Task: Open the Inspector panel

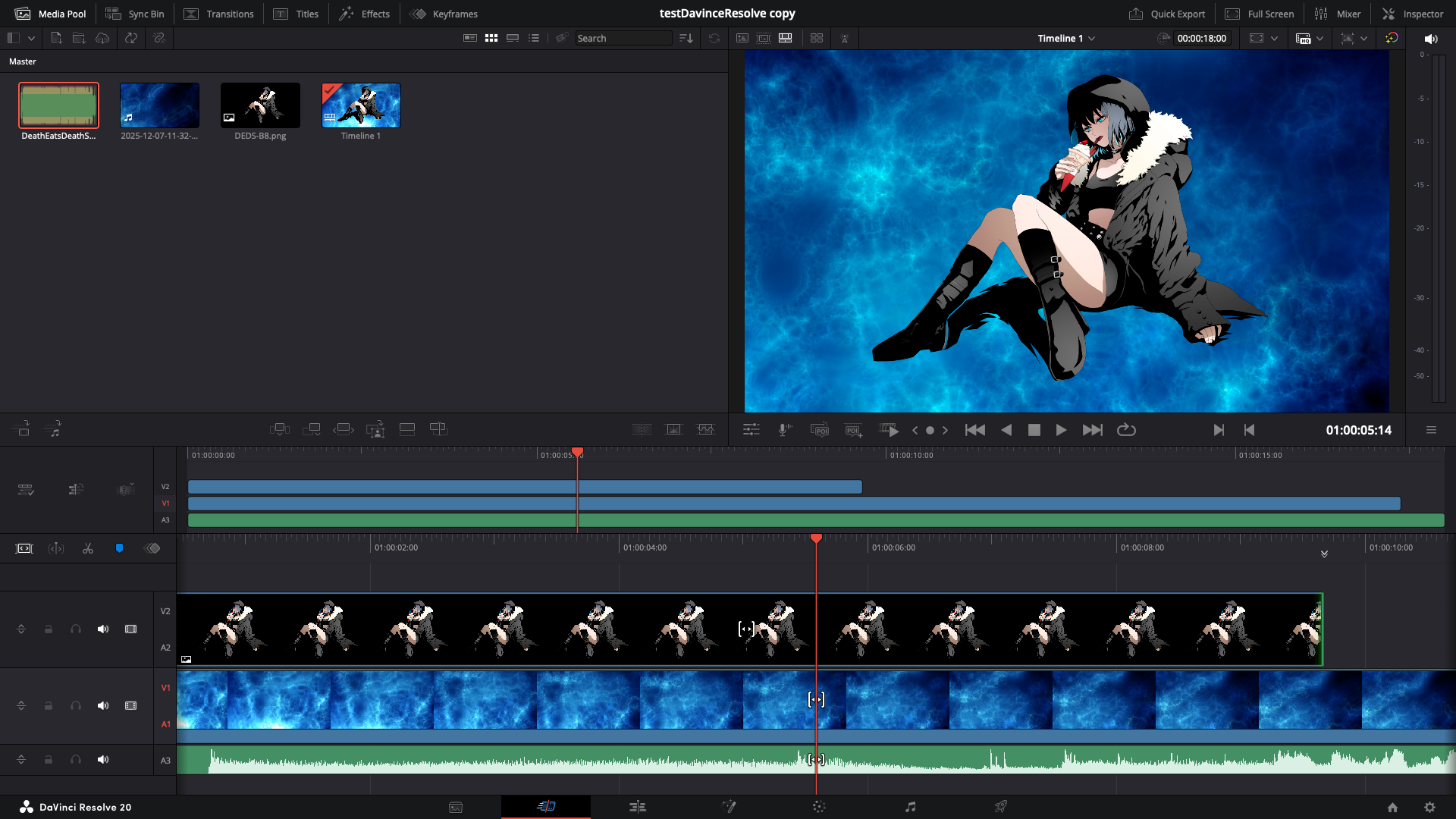Action: pyautogui.click(x=1413, y=14)
